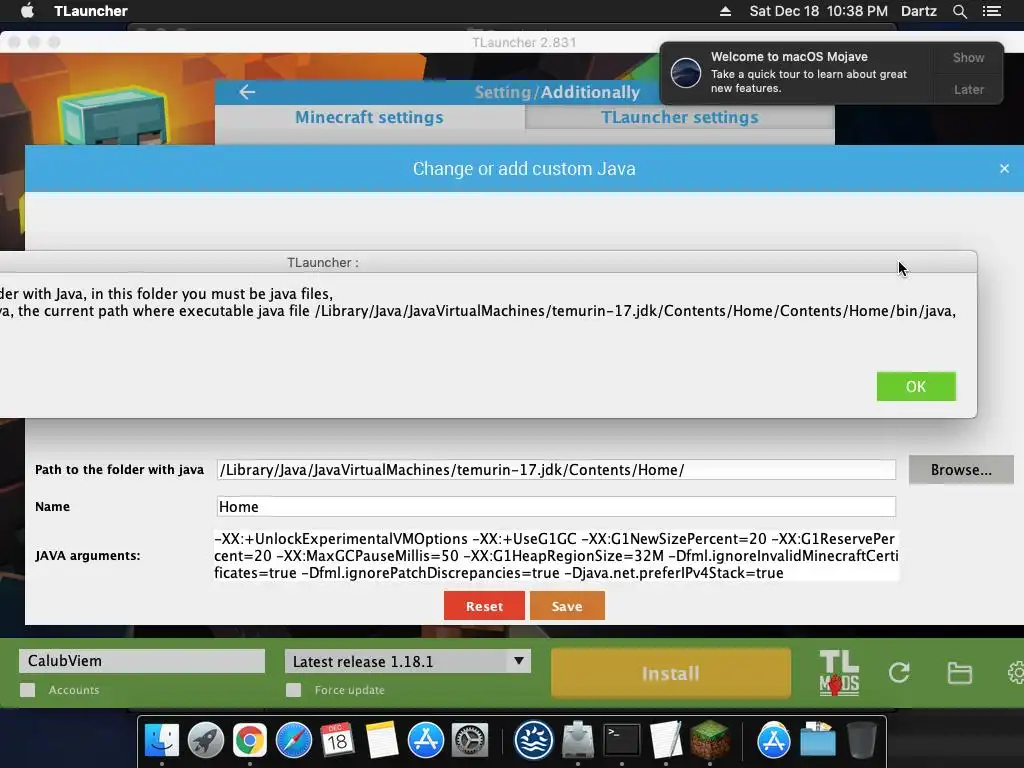Enable the Force update checkbox
Image resolution: width=1024 pixels, height=768 pixels.
coord(293,690)
